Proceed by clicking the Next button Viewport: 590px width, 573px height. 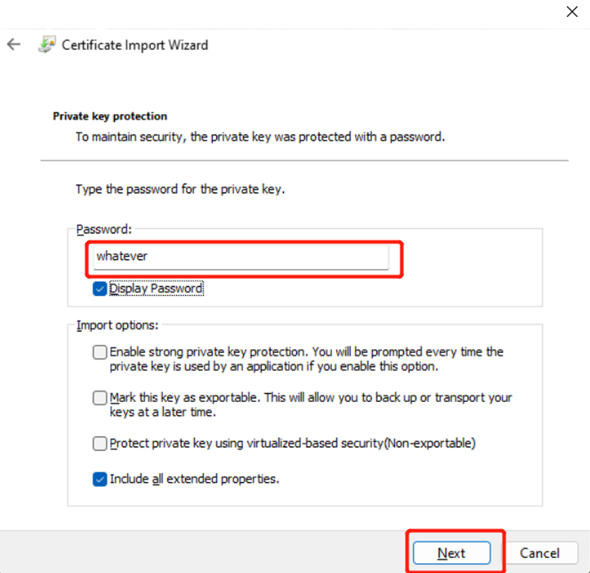[x=452, y=553]
